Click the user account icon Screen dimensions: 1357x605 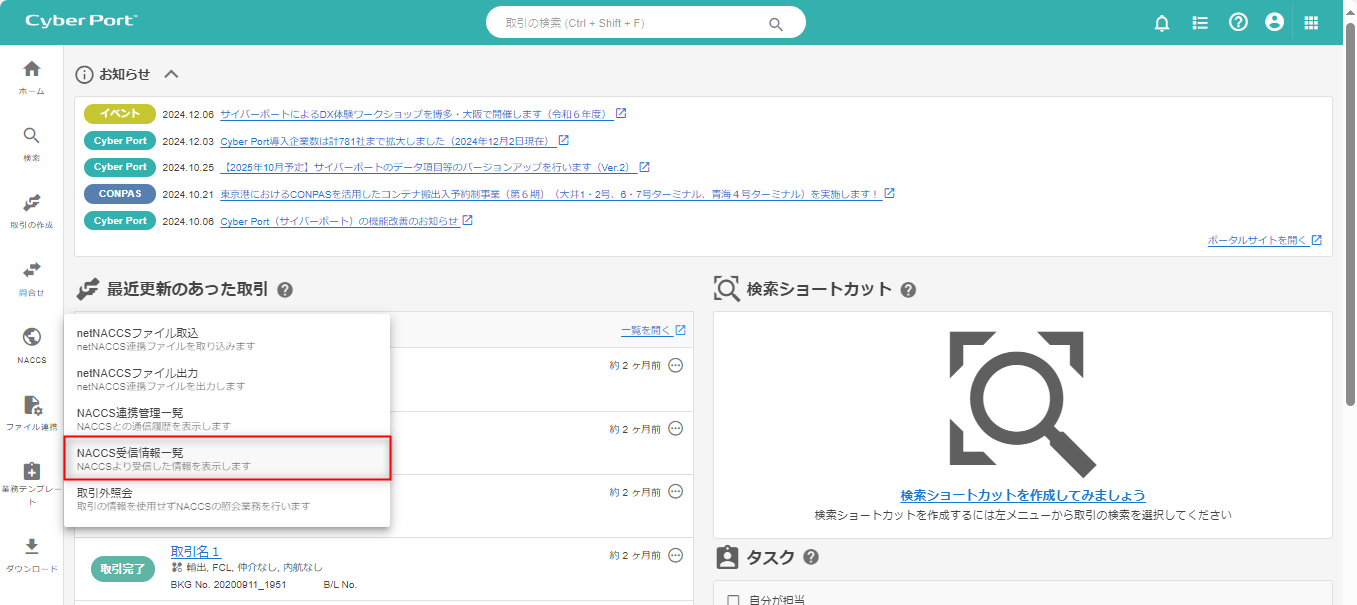tap(1273, 22)
